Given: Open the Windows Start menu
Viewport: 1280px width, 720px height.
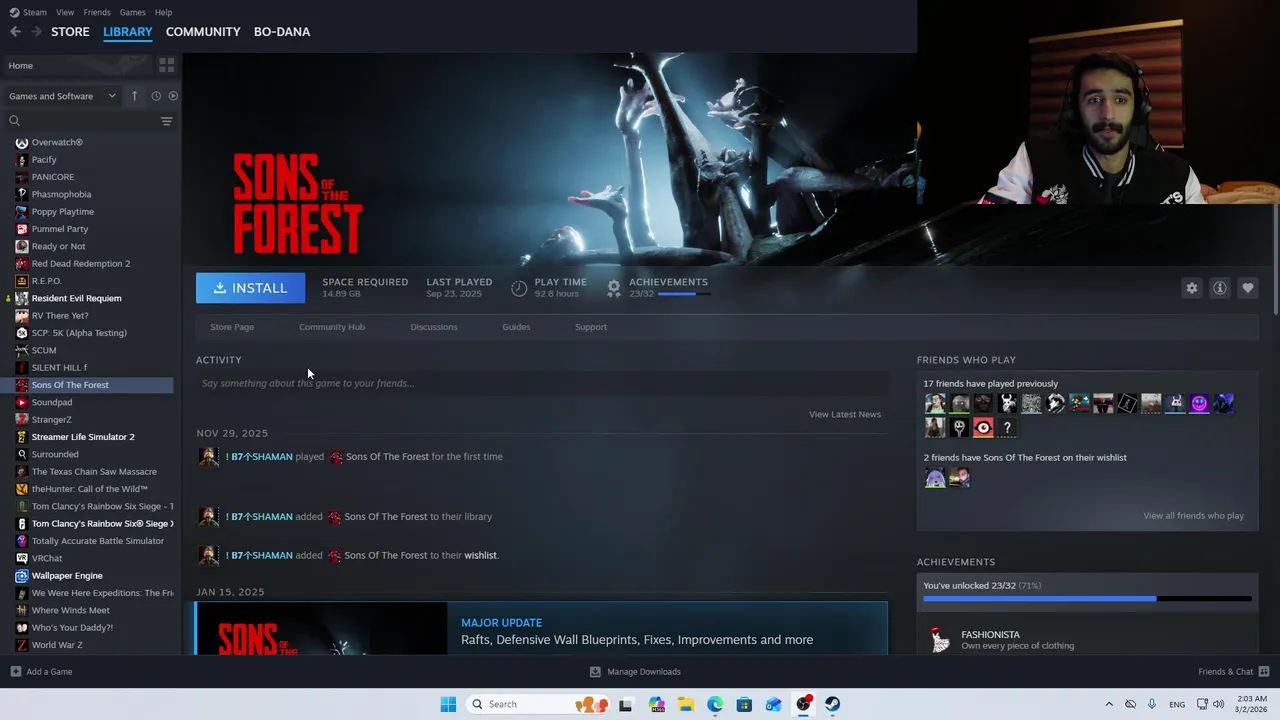Looking at the screenshot, I should pos(448,704).
